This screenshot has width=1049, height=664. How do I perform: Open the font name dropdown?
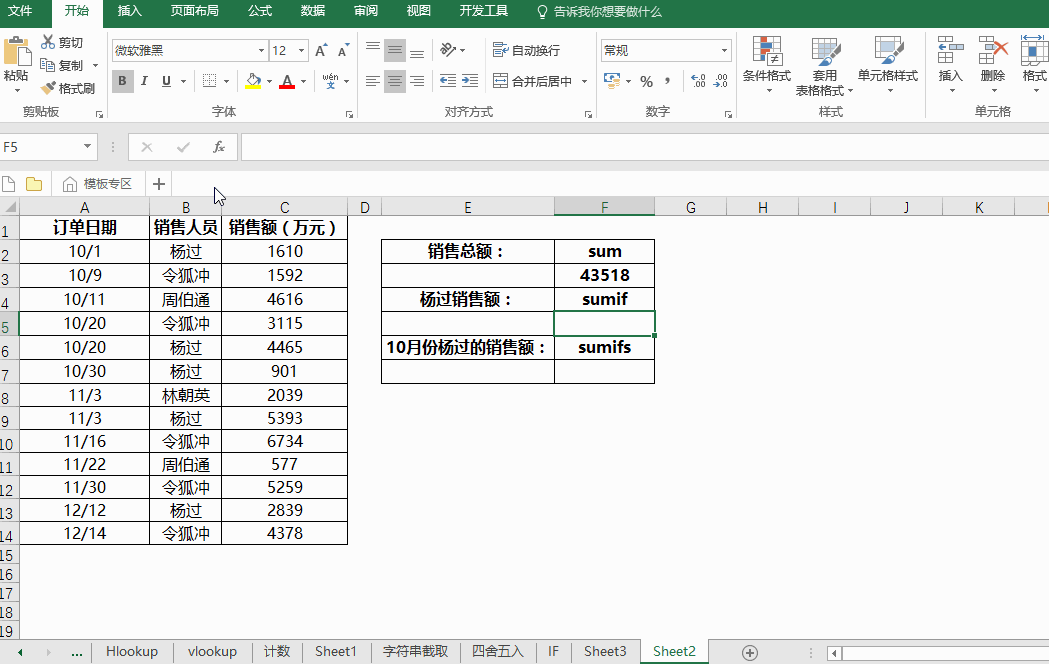click(262, 51)
